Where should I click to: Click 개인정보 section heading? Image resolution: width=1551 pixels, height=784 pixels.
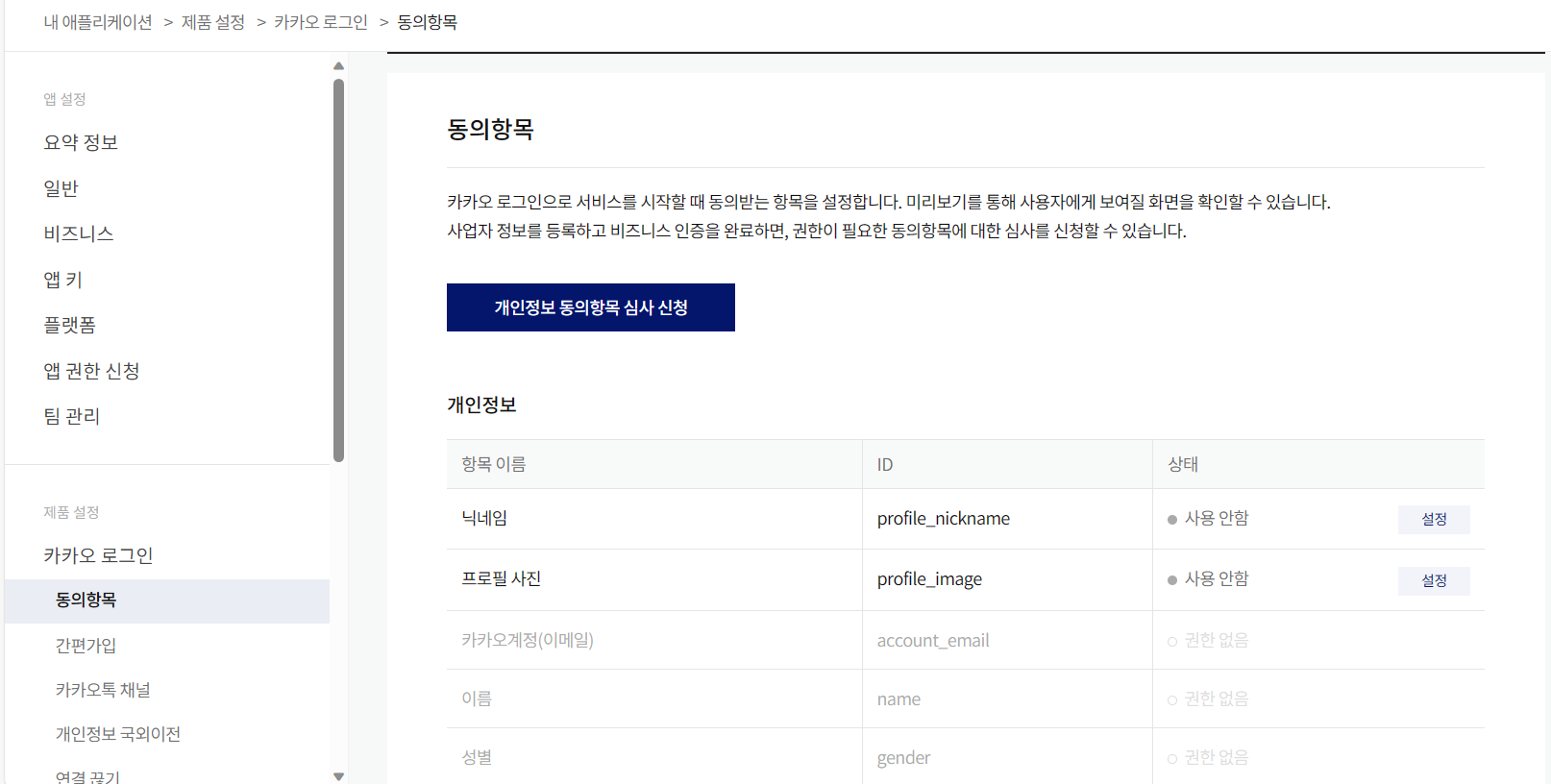click(x=481, y=404)
